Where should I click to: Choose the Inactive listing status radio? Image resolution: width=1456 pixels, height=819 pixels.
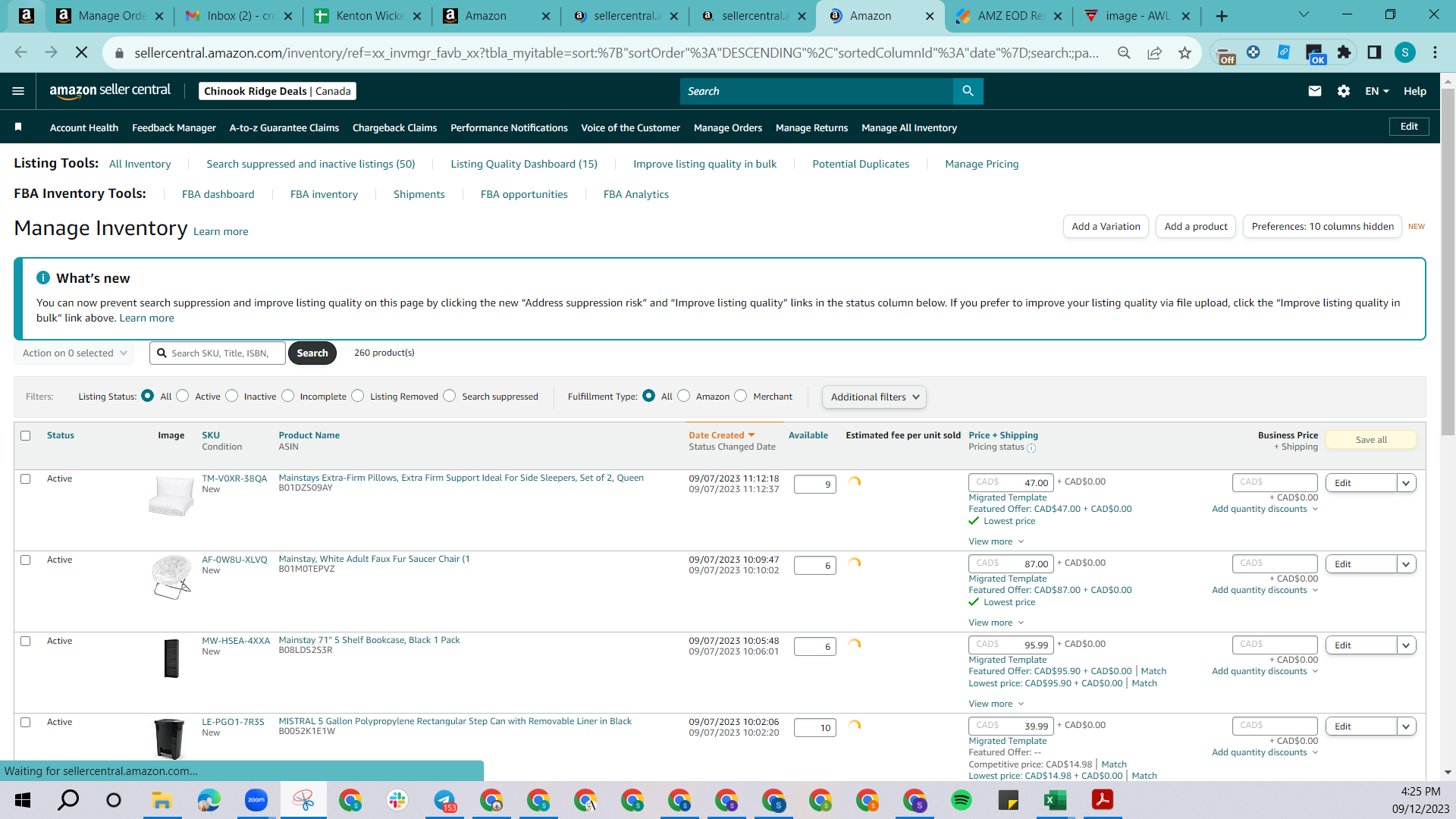click(232, 396)
